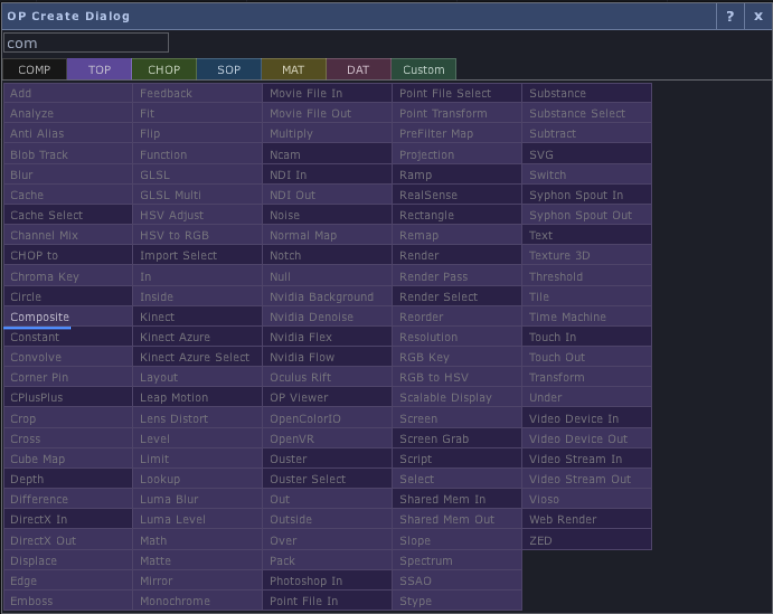Image resolution: width=773 pixels, height=614 pixels.
Task: Choose the Constant operator
Action: [68, 337]
